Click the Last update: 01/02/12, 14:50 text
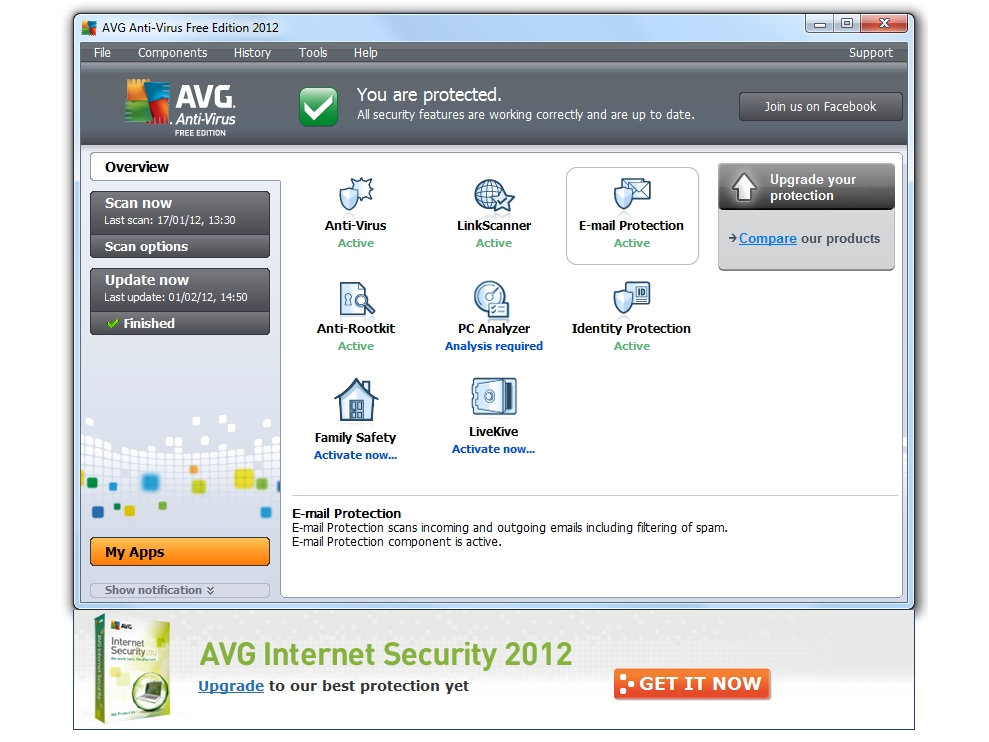This screenshot has height=742, width=989. coord(175,297)
